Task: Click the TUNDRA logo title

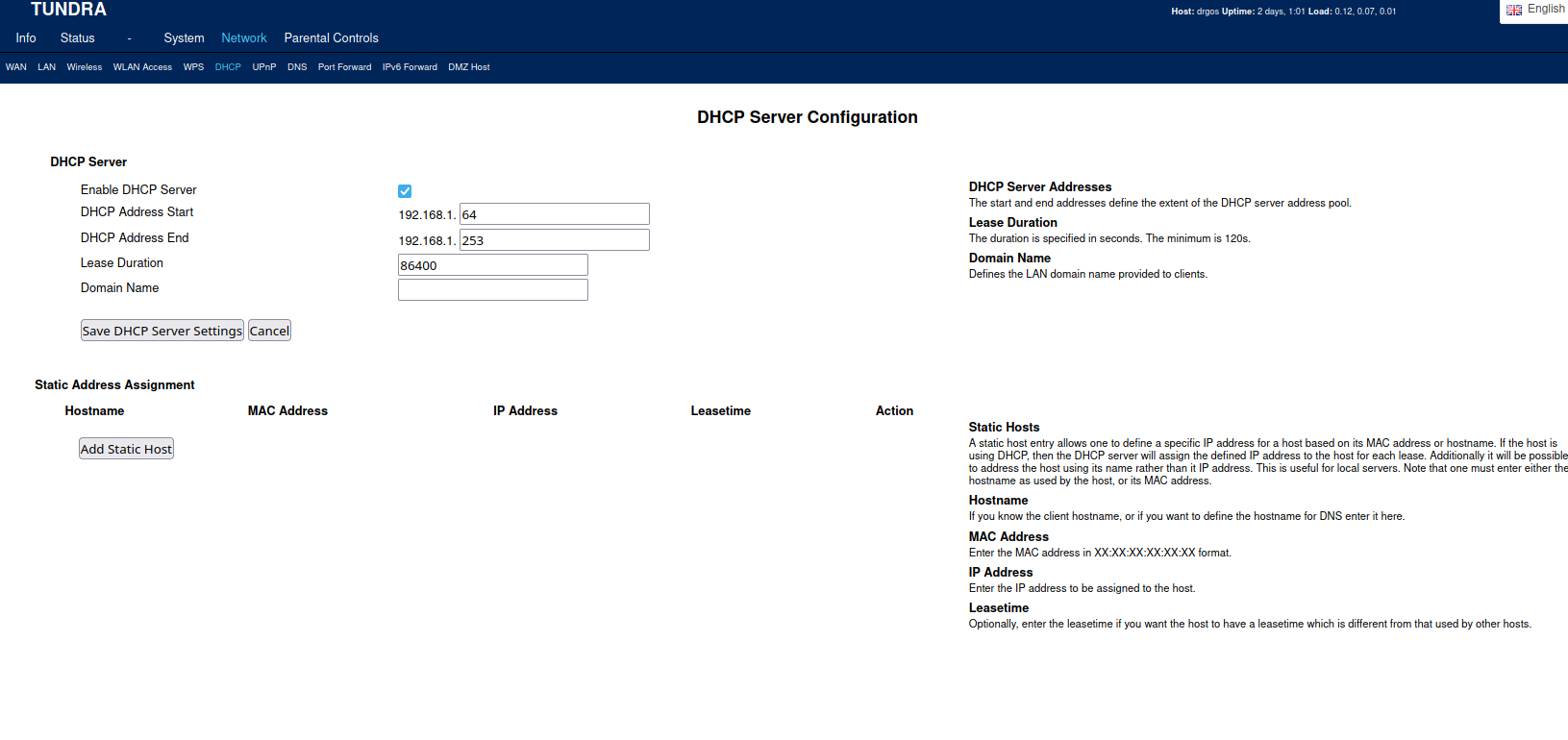Action: click(x=69, y=10)
